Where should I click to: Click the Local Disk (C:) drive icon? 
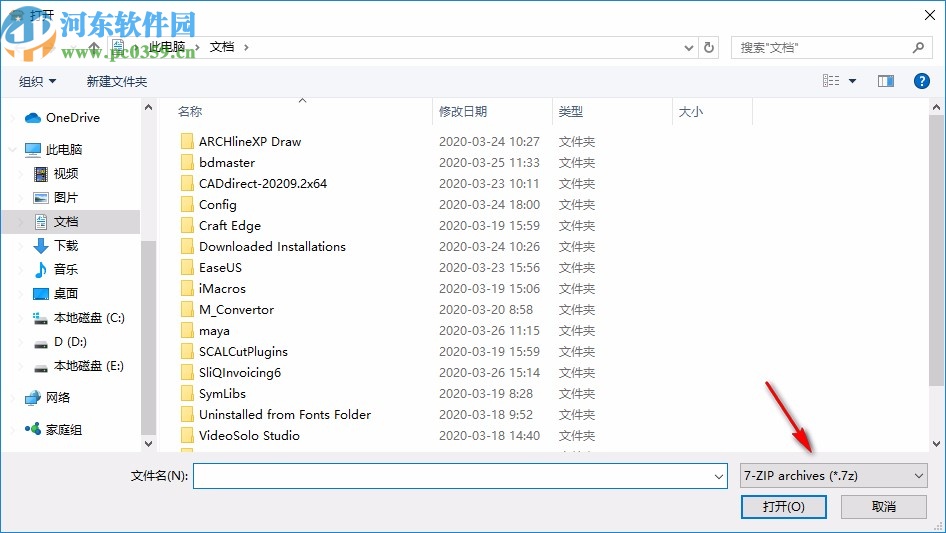40,318
